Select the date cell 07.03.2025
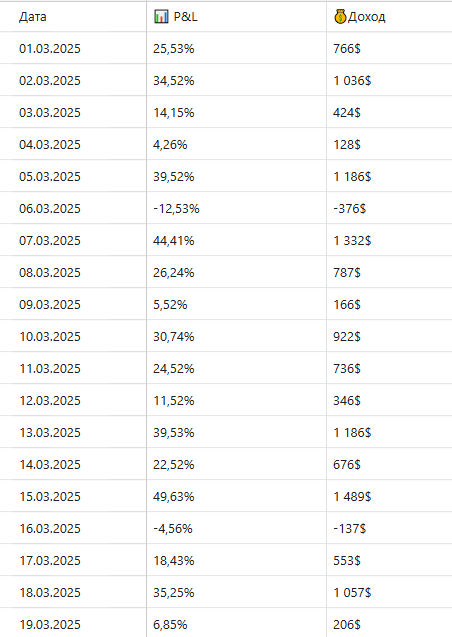 (50, 241)
